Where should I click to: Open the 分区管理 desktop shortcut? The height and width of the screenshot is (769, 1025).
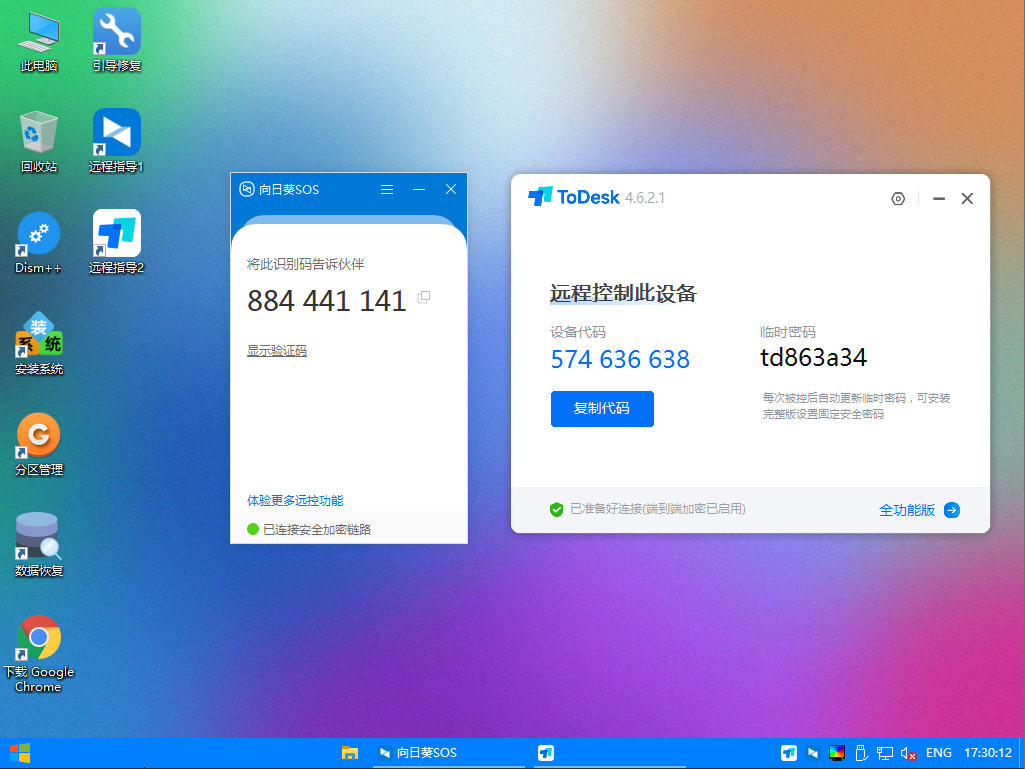[x=39, y=445]
